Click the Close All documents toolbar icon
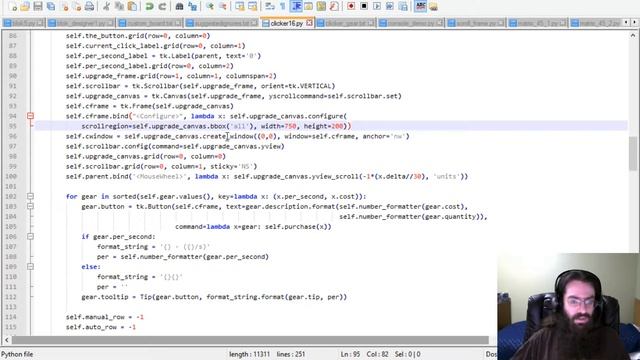 click(x=77, y=6)
